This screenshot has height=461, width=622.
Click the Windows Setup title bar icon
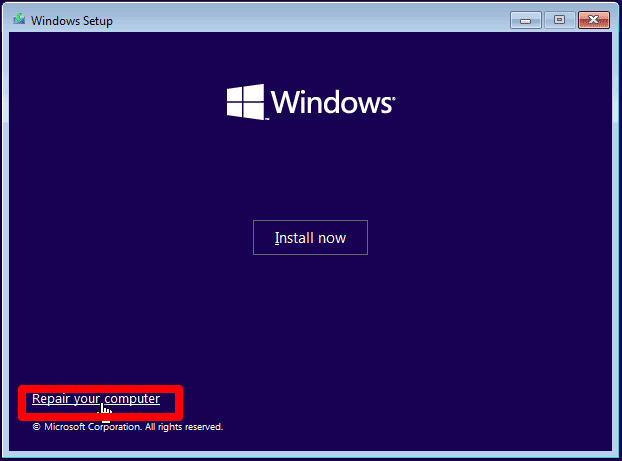click(x=19, y=20)
